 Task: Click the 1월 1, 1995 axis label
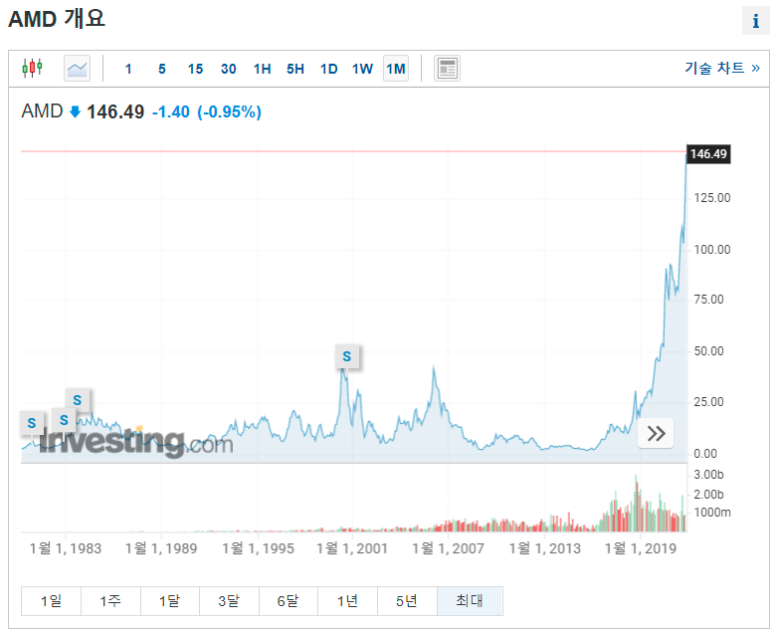258,548
